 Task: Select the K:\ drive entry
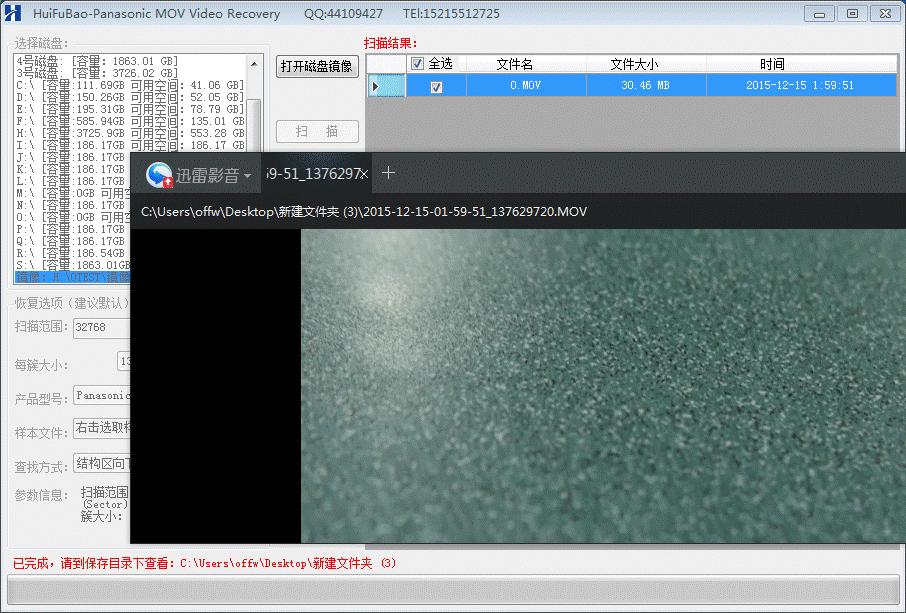(72, 169)
